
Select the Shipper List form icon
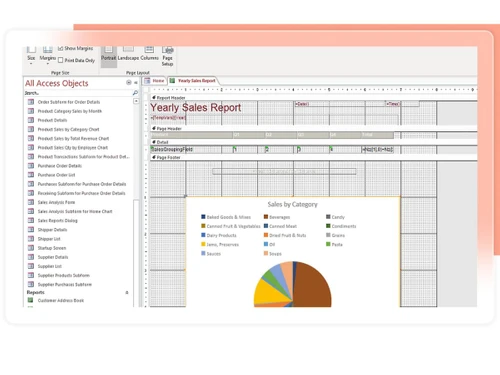pos(31,239)
